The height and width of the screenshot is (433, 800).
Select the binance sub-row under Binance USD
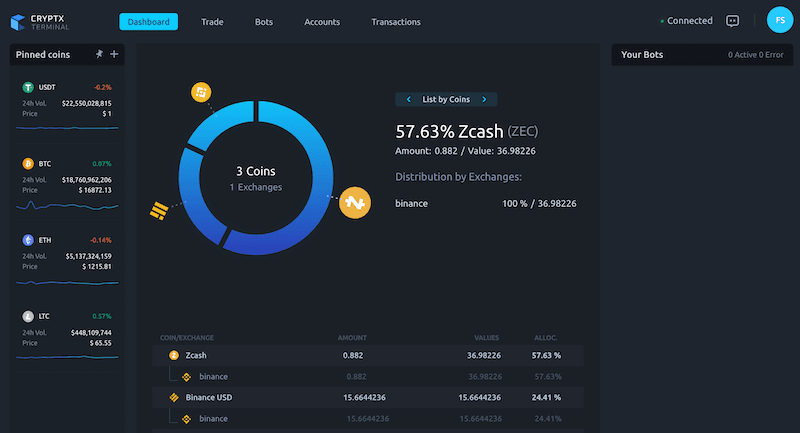pos(367,418)
